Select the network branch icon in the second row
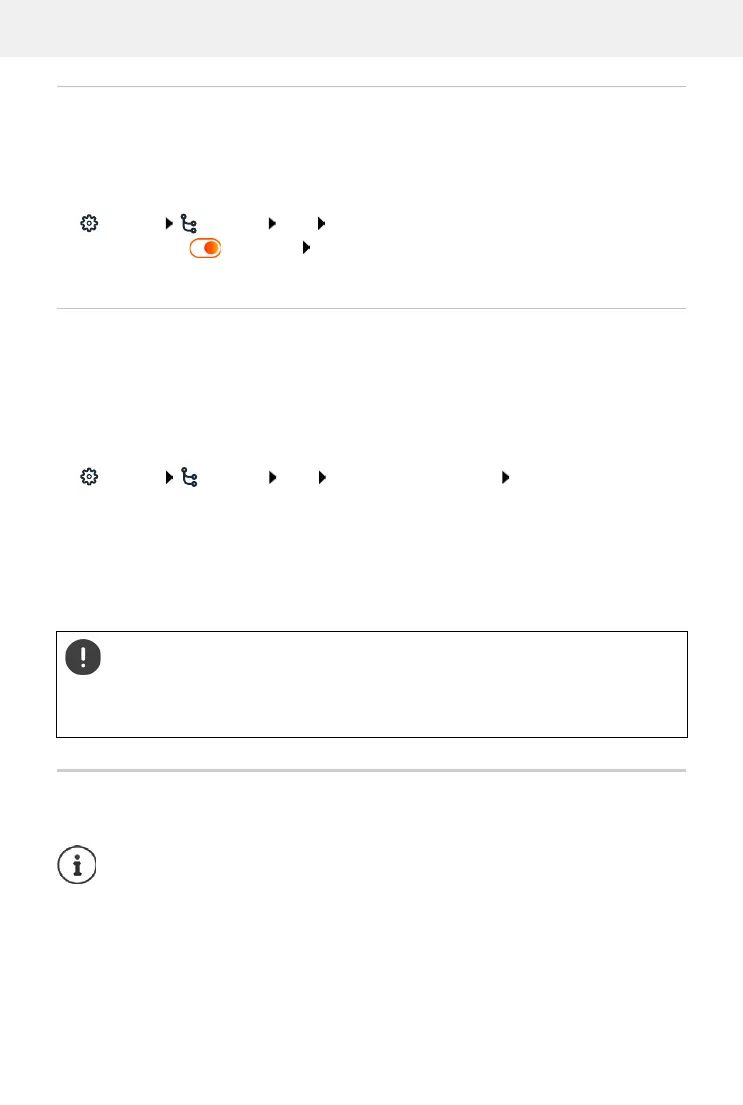The height and width of the screenshot is (1105, 743). (187, 478)
